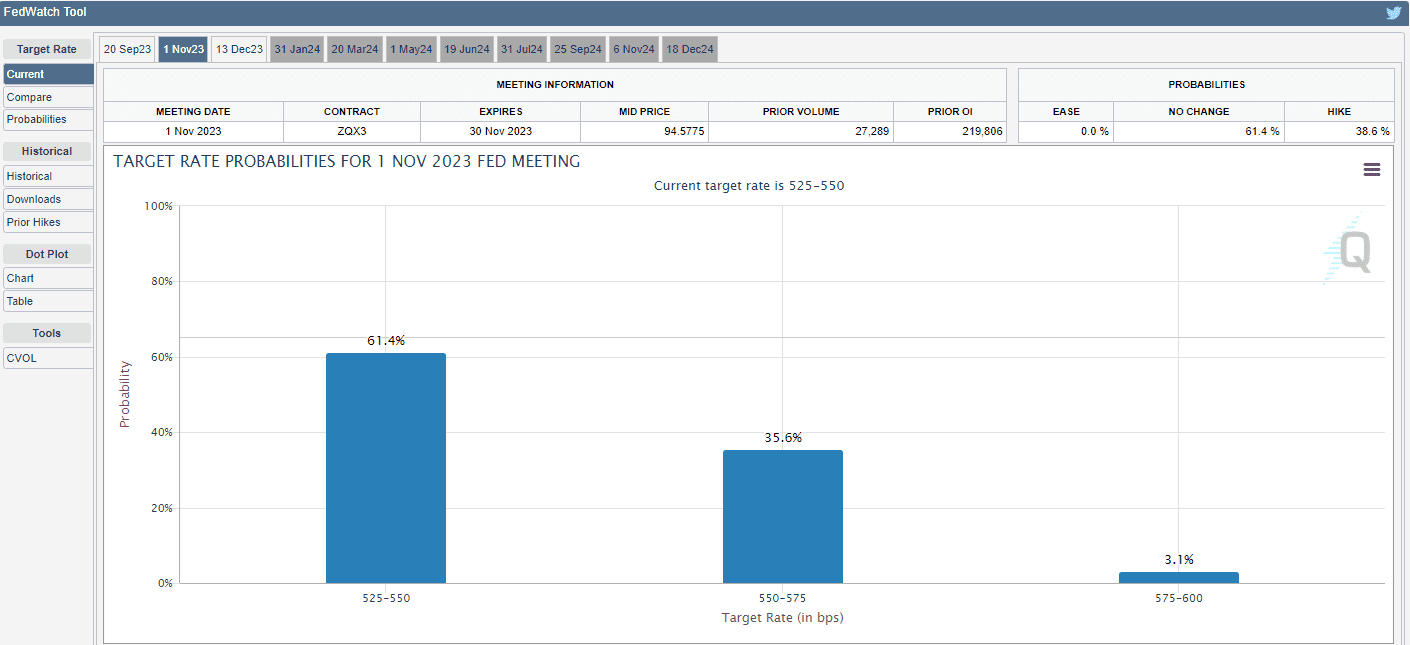
Task: Open the chart hamburger menu icon
Action: pyautogui.click(x=1371, y=170)
